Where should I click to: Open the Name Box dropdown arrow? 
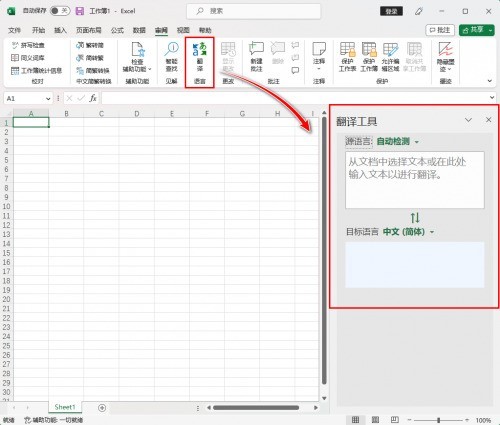coord(48,98)
